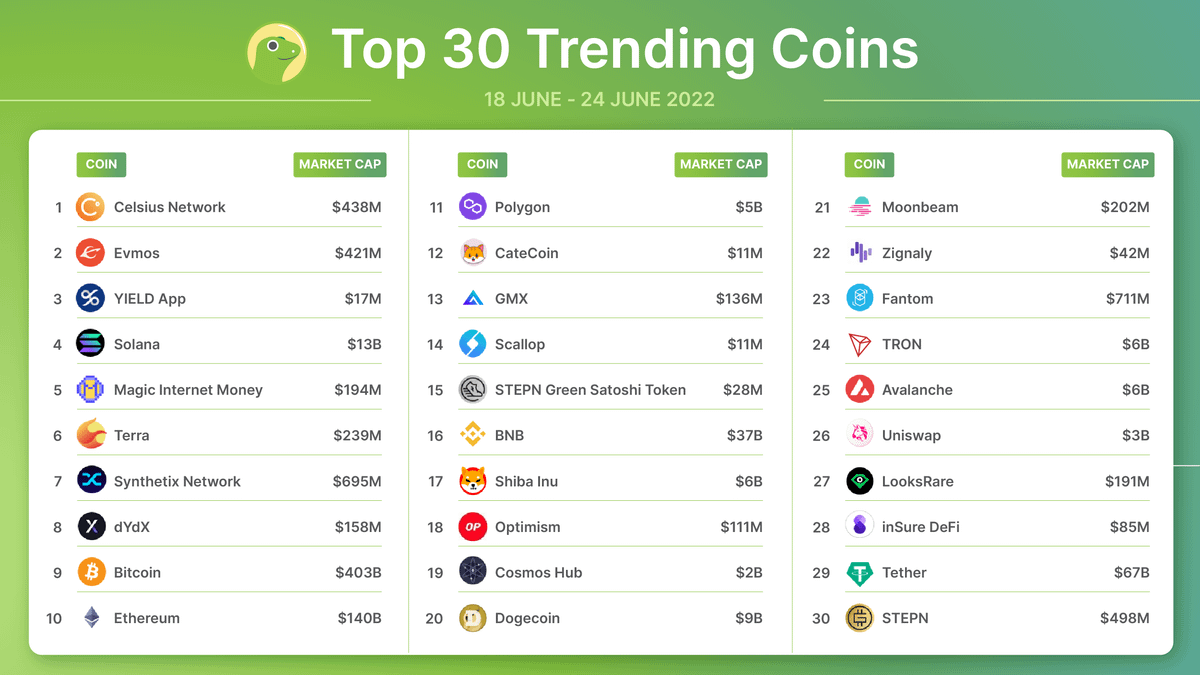Click the first column COIN header

101,164
